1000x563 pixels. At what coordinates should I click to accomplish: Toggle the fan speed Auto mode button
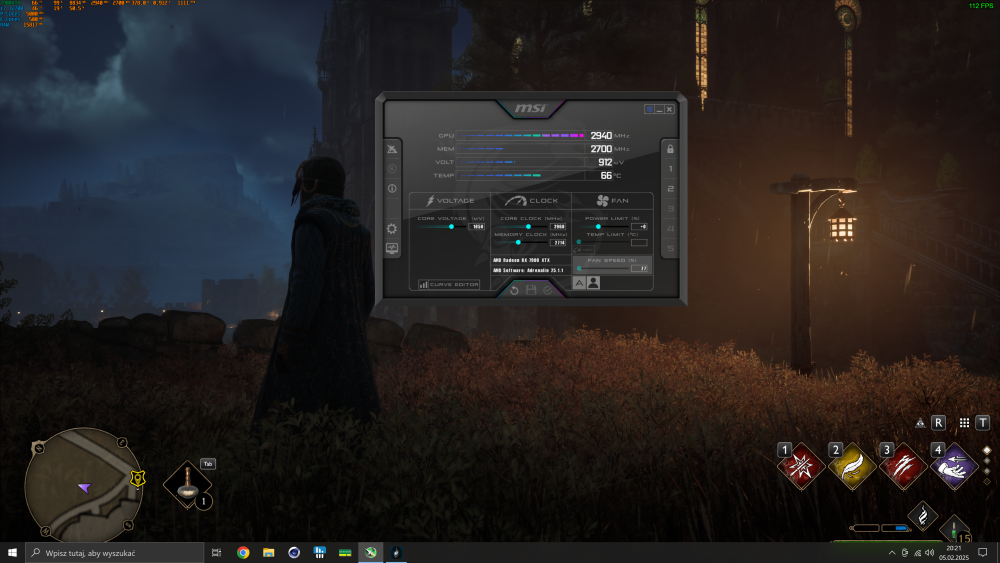tap(579, 283)
